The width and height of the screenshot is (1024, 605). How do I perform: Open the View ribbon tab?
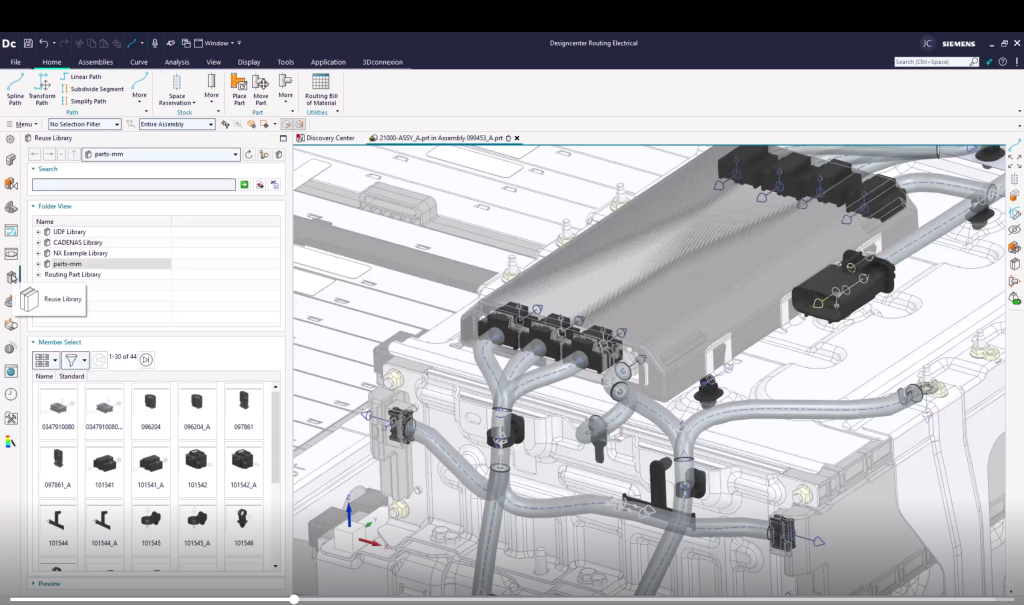coord(214,62)
